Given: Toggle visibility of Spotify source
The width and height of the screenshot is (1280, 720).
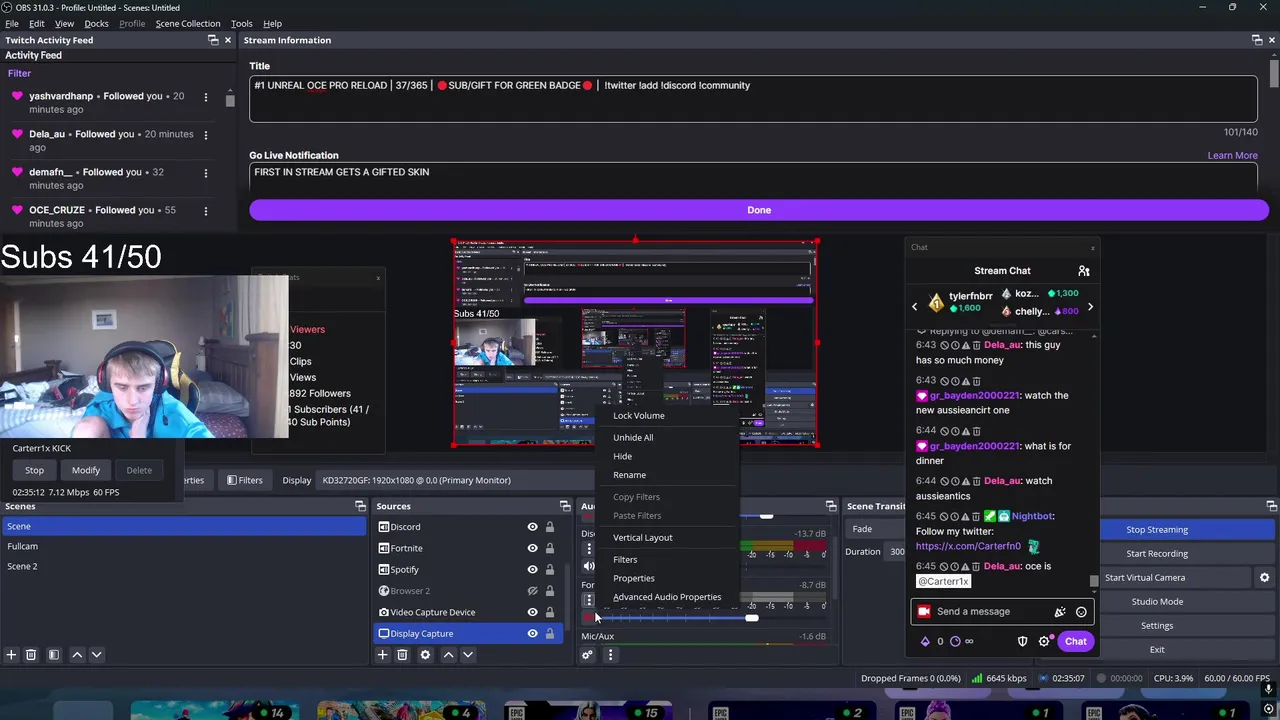Looking at the screenshot, I should tap(532, 570).
